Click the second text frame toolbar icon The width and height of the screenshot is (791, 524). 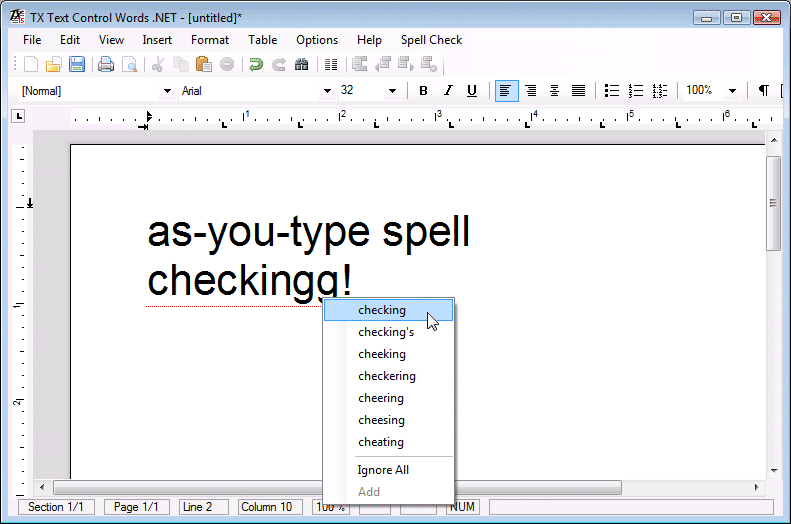pyautogui.click(x=383, y=64)
